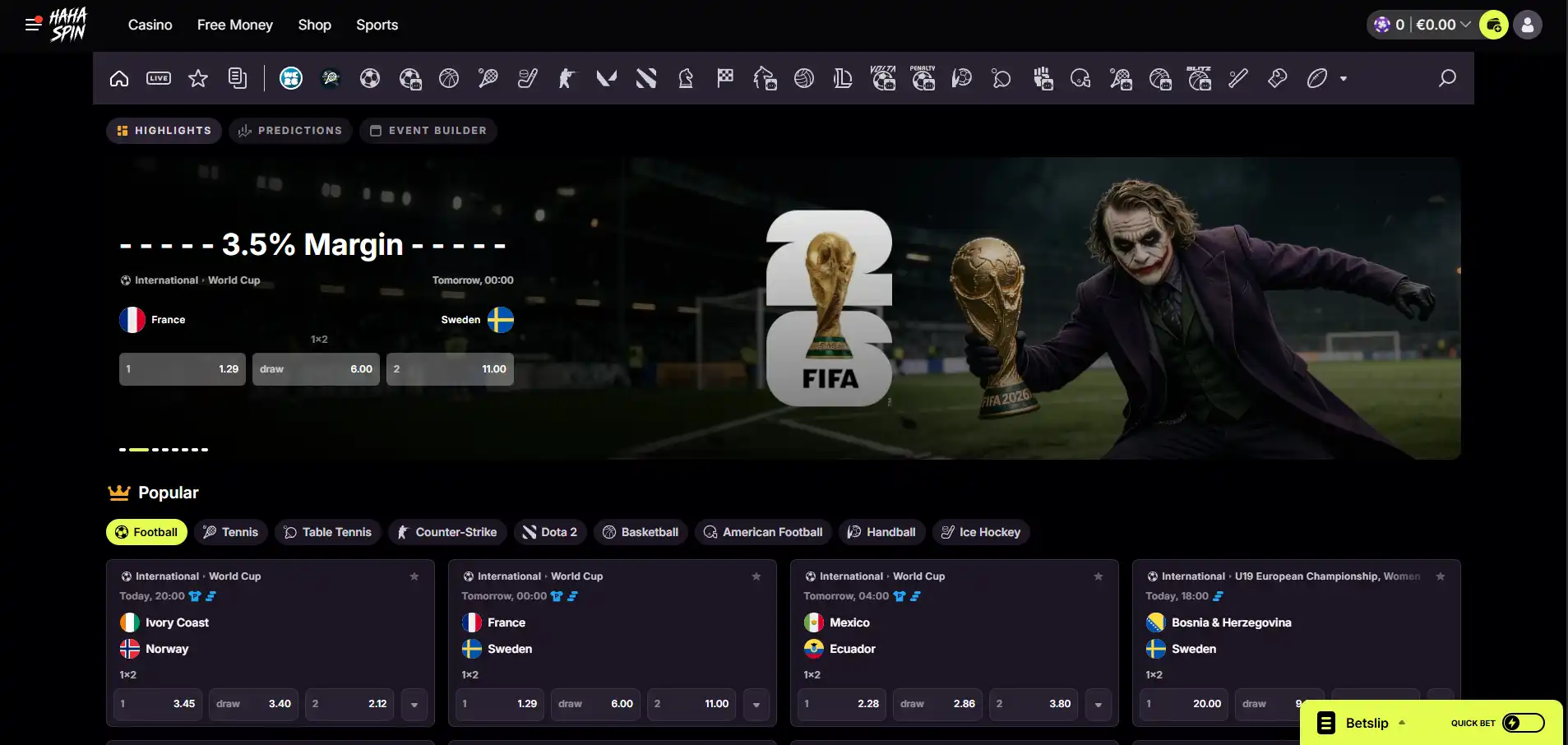Filter Popular by American Football
1568x745 pixels.
tap(764, 532)
